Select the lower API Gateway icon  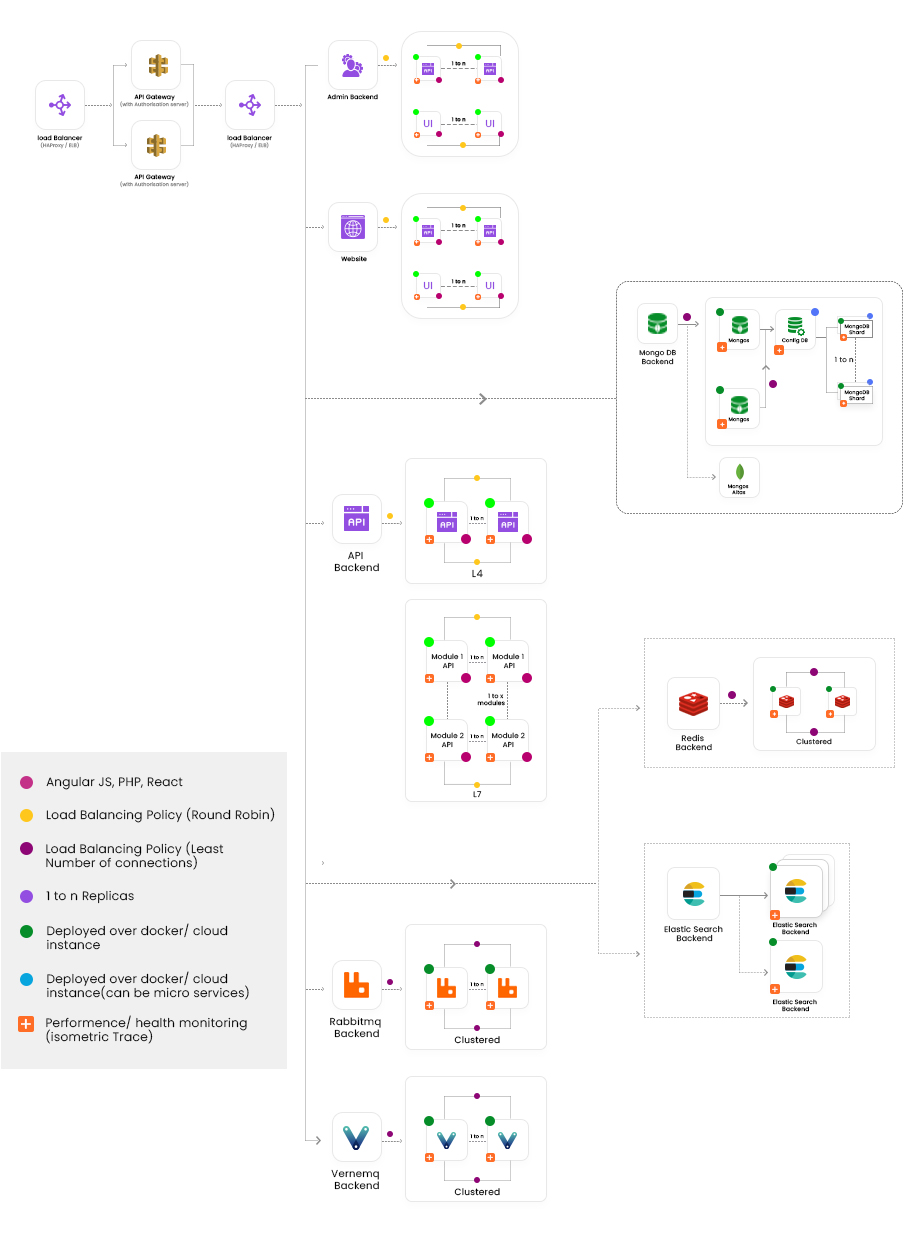(156, 146)
